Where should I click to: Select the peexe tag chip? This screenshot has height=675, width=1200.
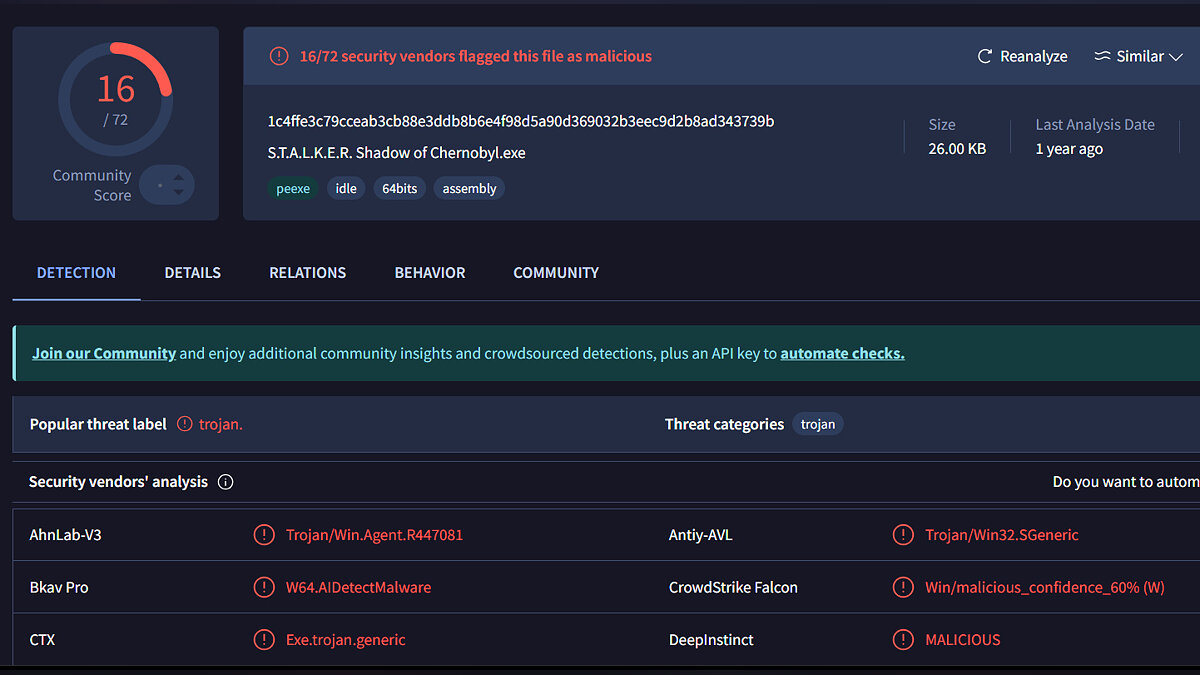(x=293, y=189)
